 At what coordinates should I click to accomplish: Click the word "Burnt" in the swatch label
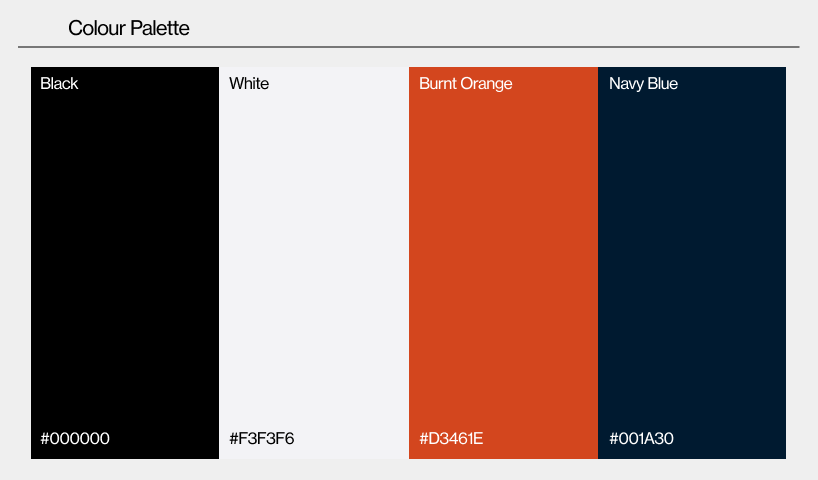pos(437,83)
